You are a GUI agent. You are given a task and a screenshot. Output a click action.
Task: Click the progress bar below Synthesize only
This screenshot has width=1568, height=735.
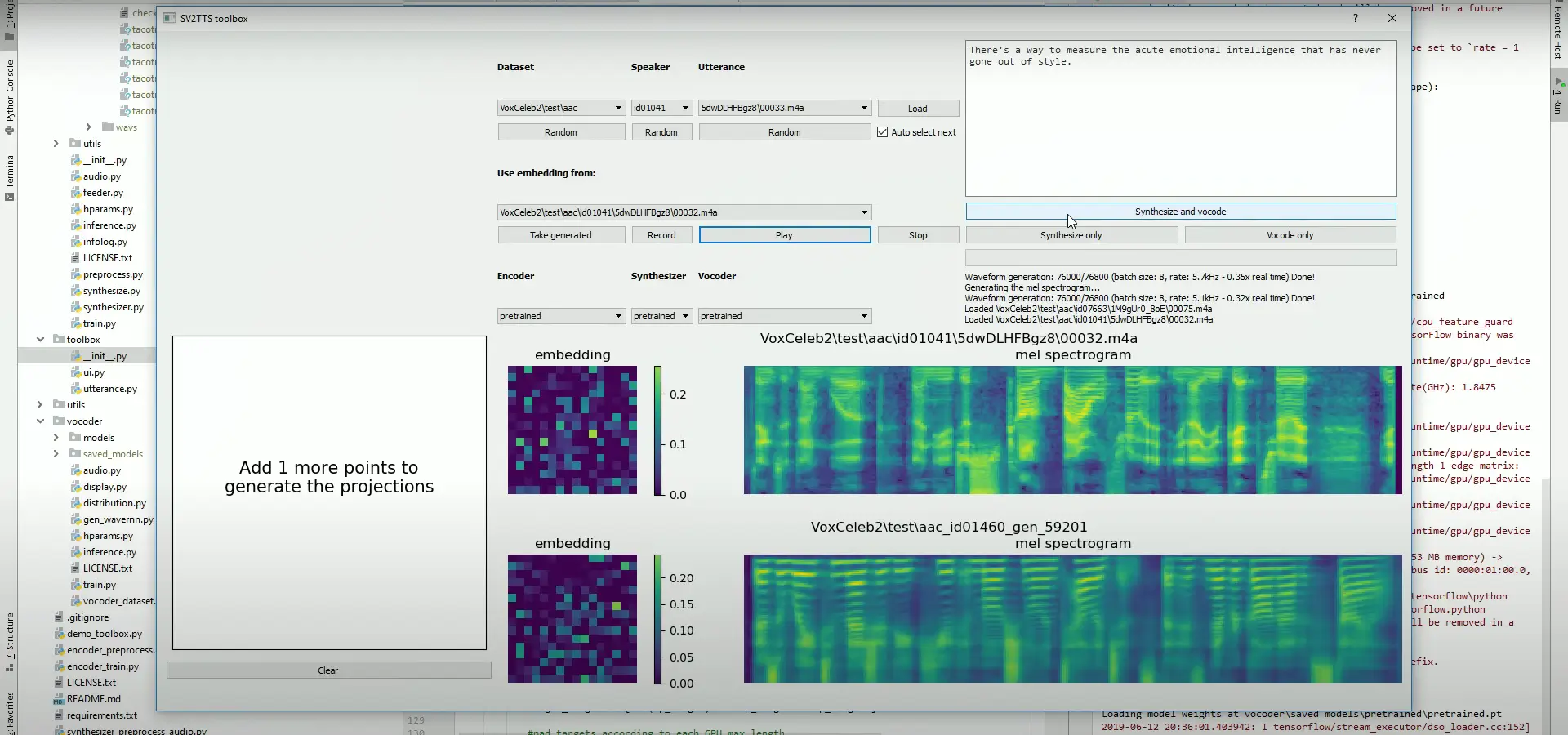click(x=1179, y=257)
